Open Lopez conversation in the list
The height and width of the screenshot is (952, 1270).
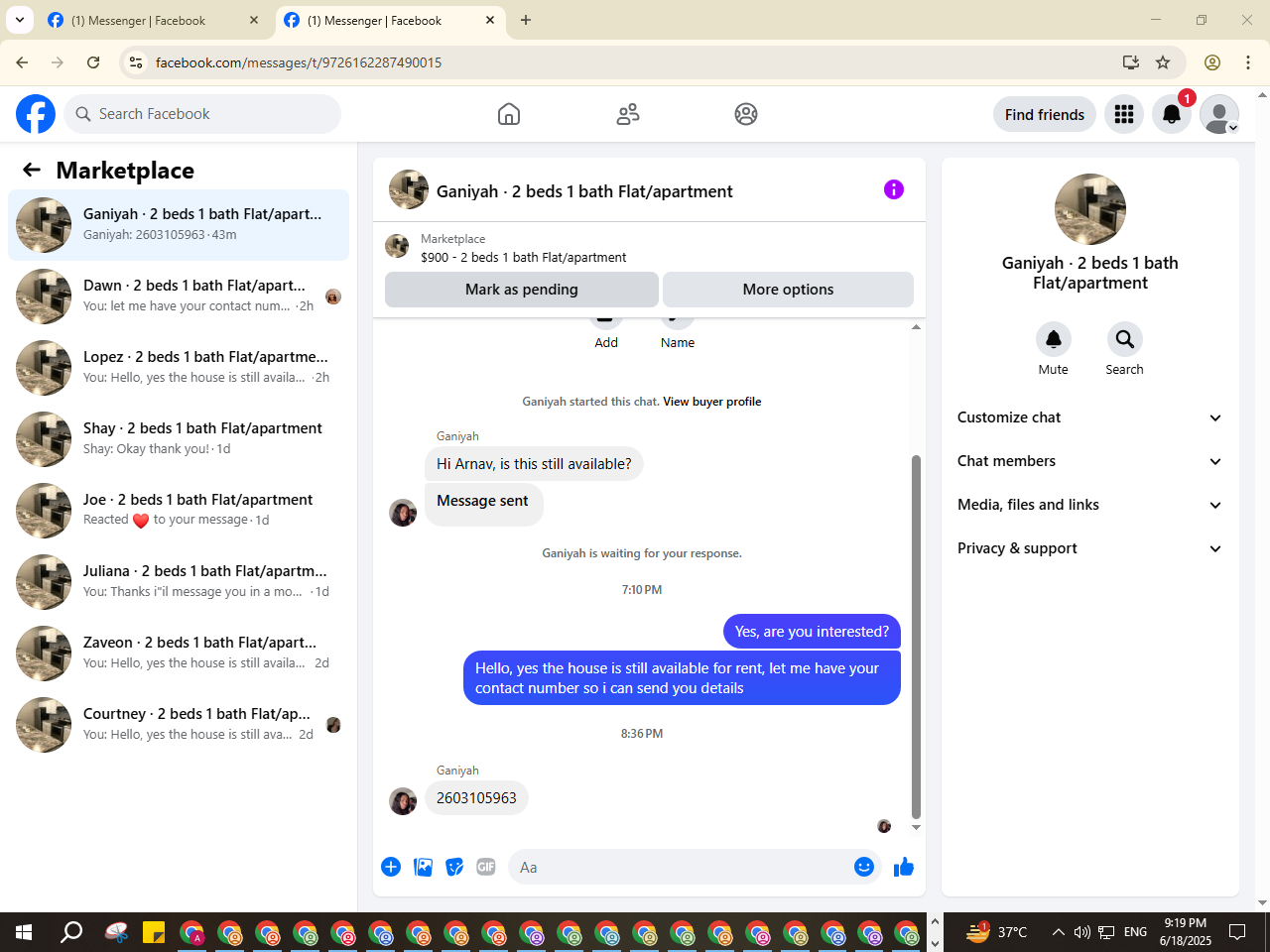coord(179,368)
